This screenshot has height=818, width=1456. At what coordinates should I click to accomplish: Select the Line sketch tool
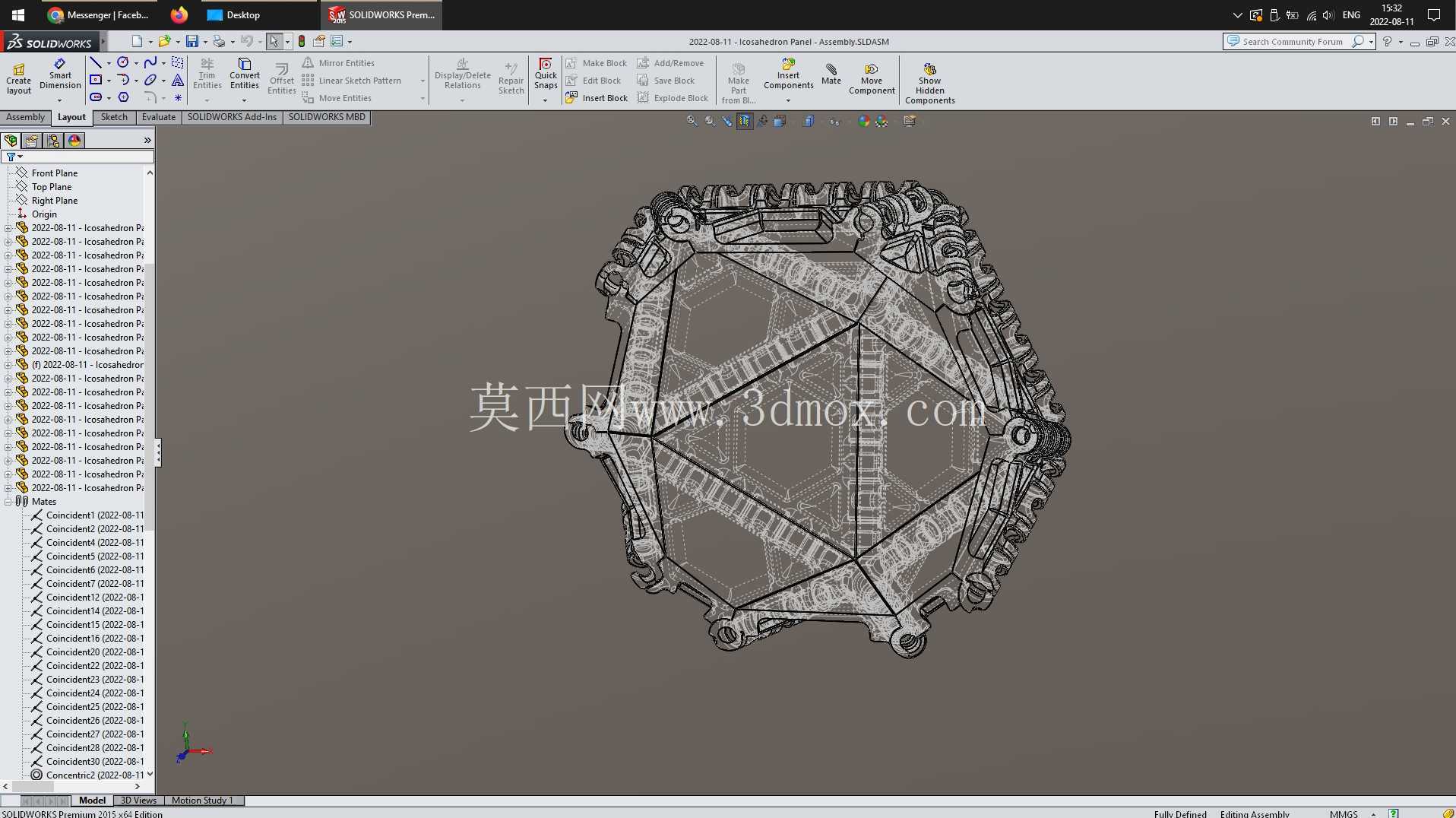pos(96,62)
